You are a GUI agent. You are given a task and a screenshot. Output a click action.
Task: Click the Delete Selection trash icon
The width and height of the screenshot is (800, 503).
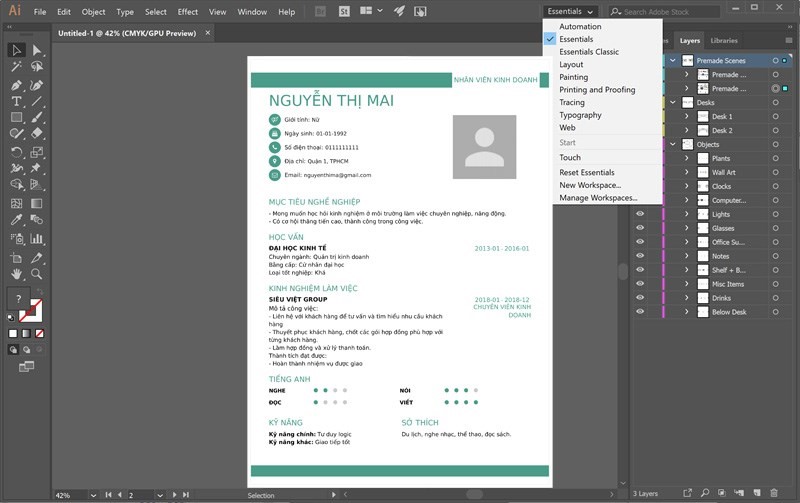coord(773,493)
